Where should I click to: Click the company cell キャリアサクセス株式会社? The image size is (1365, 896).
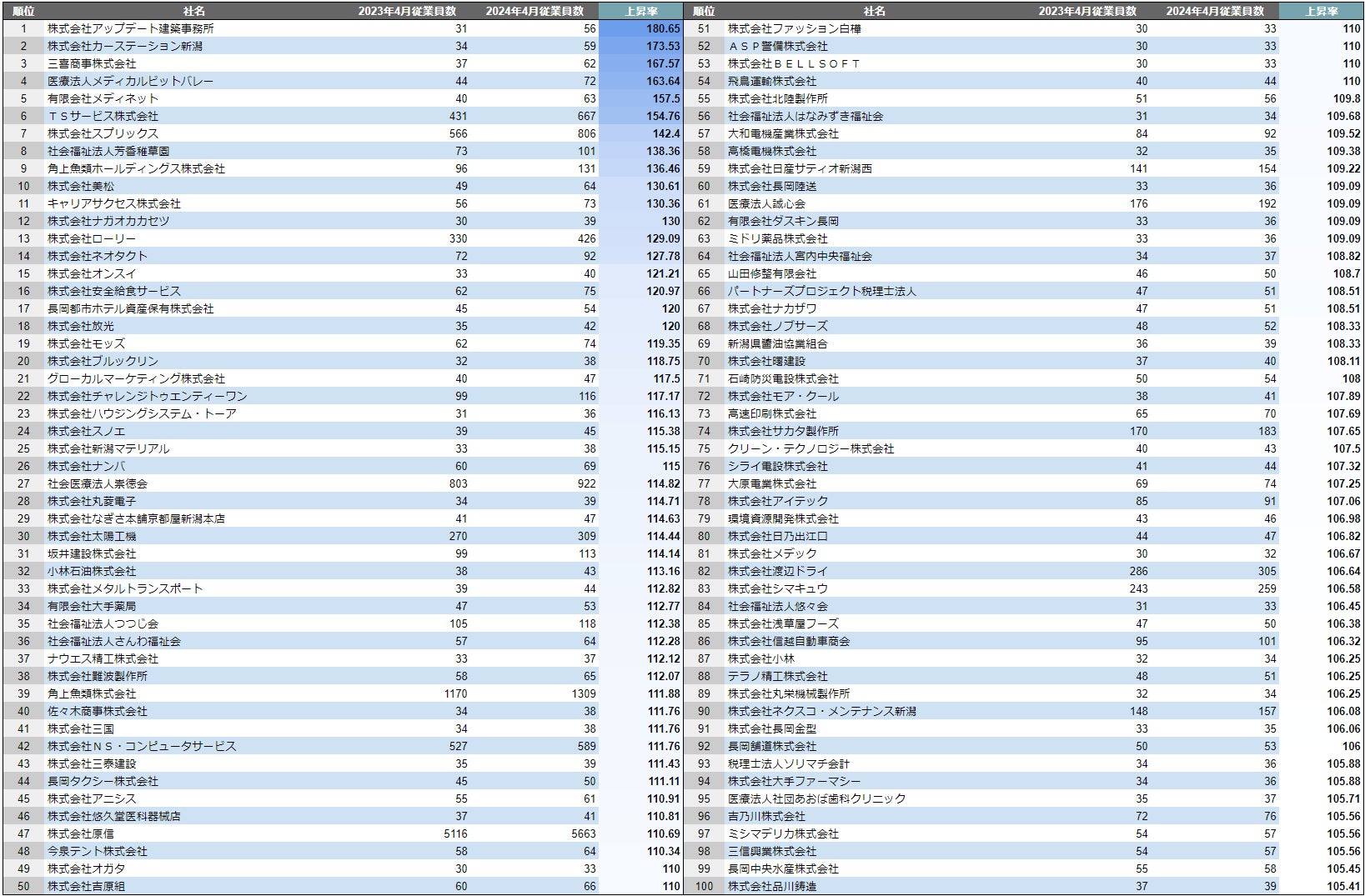coord(113,203)
